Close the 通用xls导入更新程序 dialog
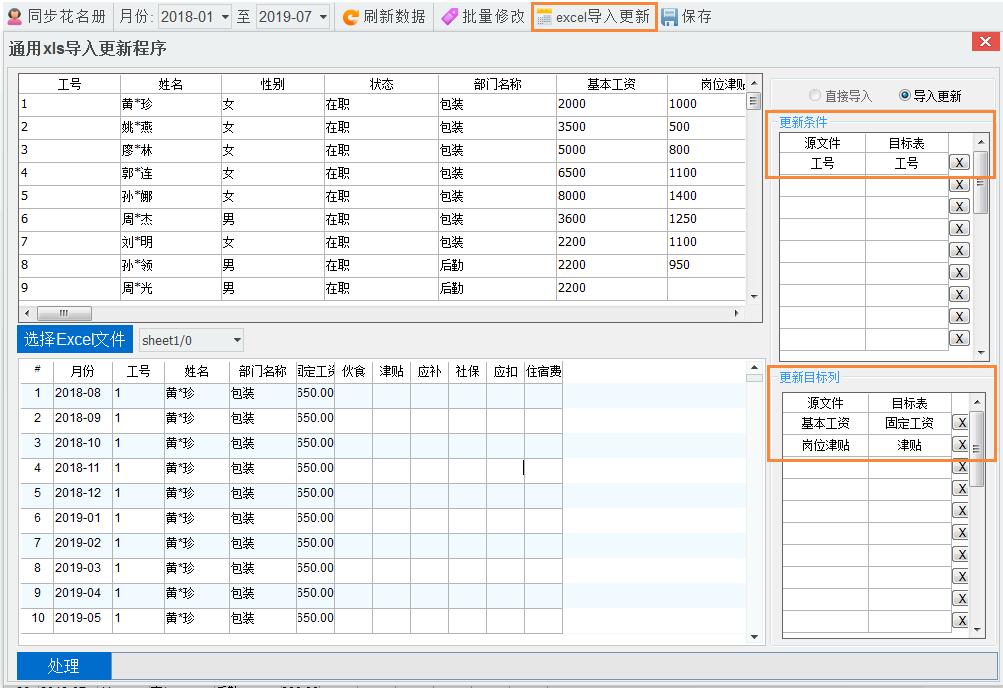Screen dimensions: 1003x688 (x=985, y=42)
